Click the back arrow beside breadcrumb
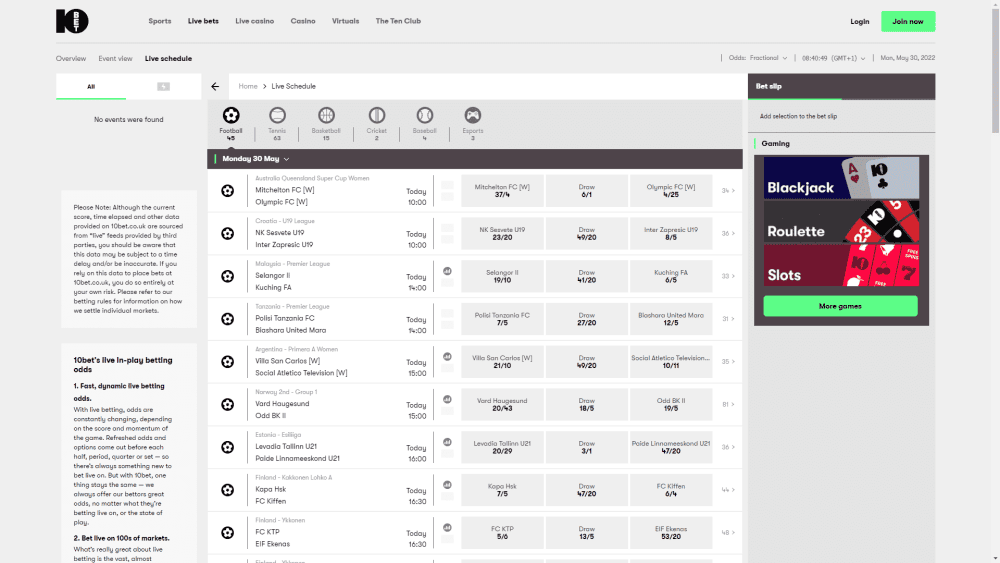The height and width of the screenshot is (563, 1000). (x=215, y=86)
